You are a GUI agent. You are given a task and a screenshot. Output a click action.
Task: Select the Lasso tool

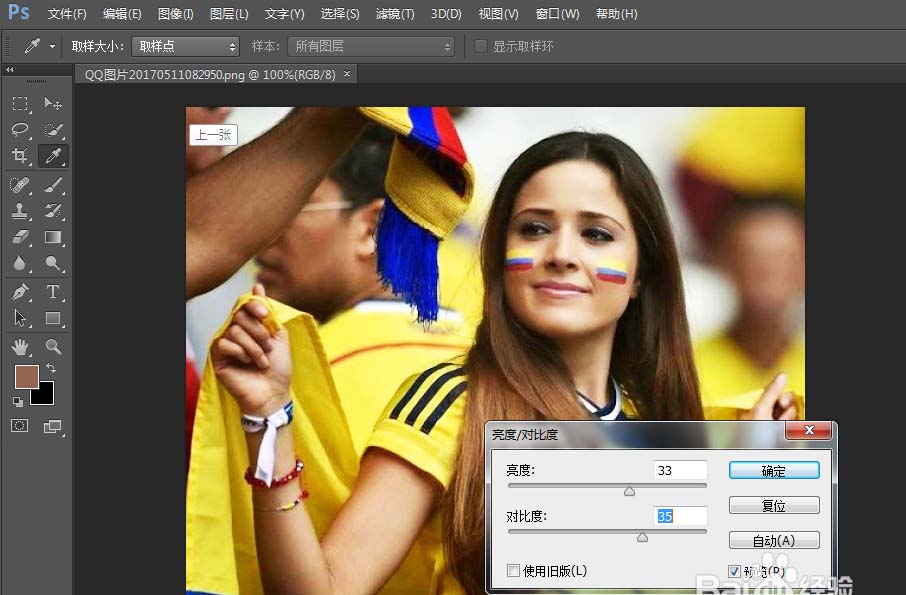(x=22, y=130)
